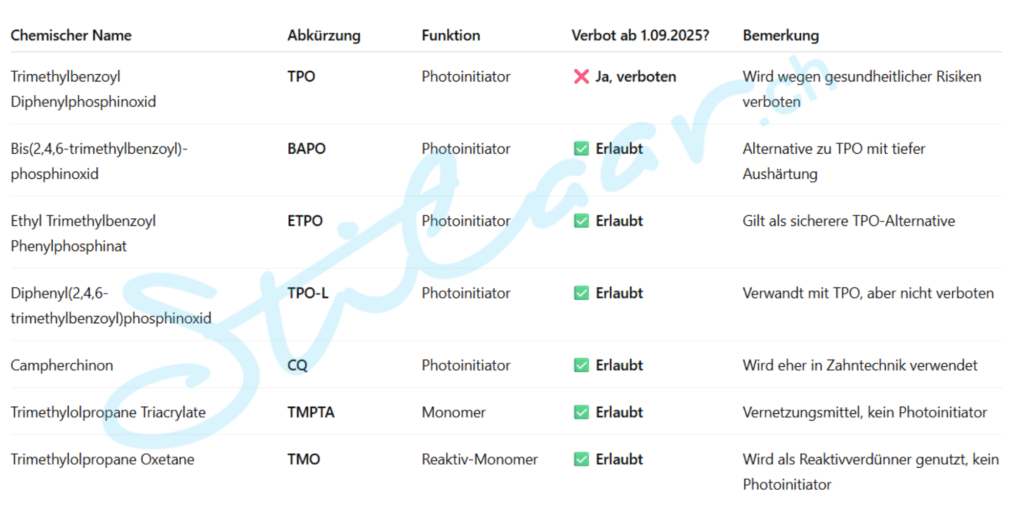Click the 'Reaktiv-Monomer' function cell

(x=480, y=460)
